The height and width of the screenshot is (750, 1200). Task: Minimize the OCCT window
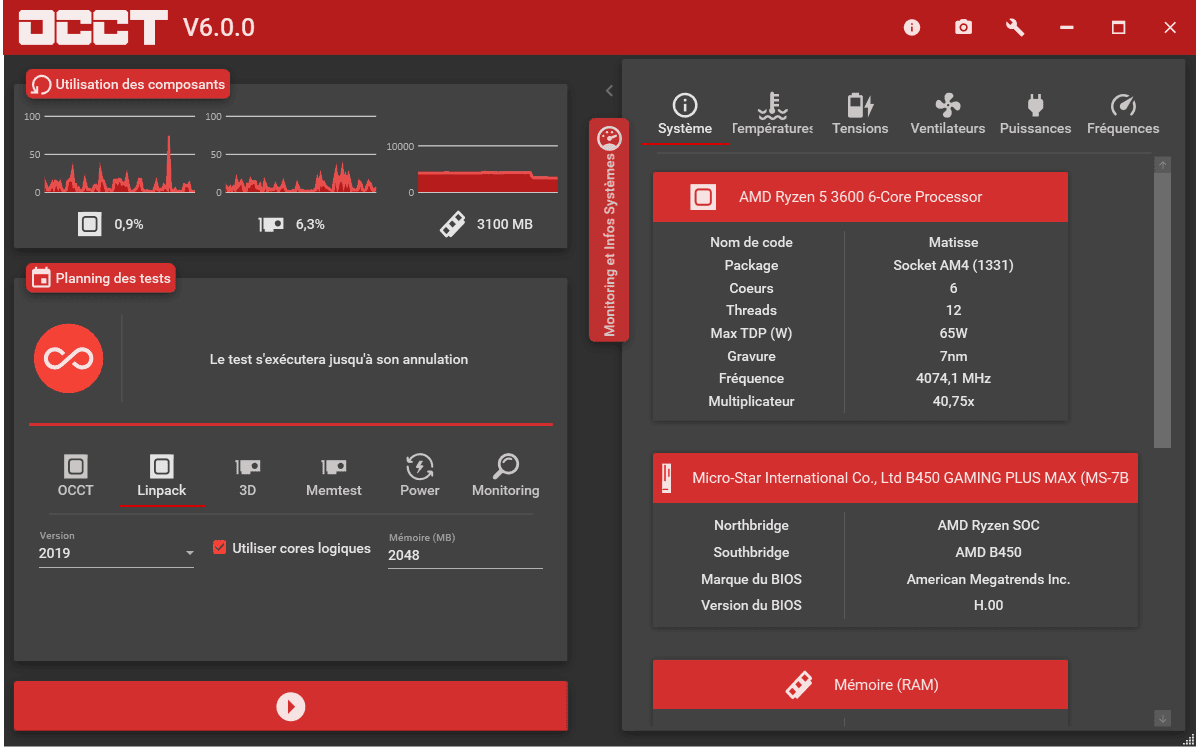pos(1067,28)
